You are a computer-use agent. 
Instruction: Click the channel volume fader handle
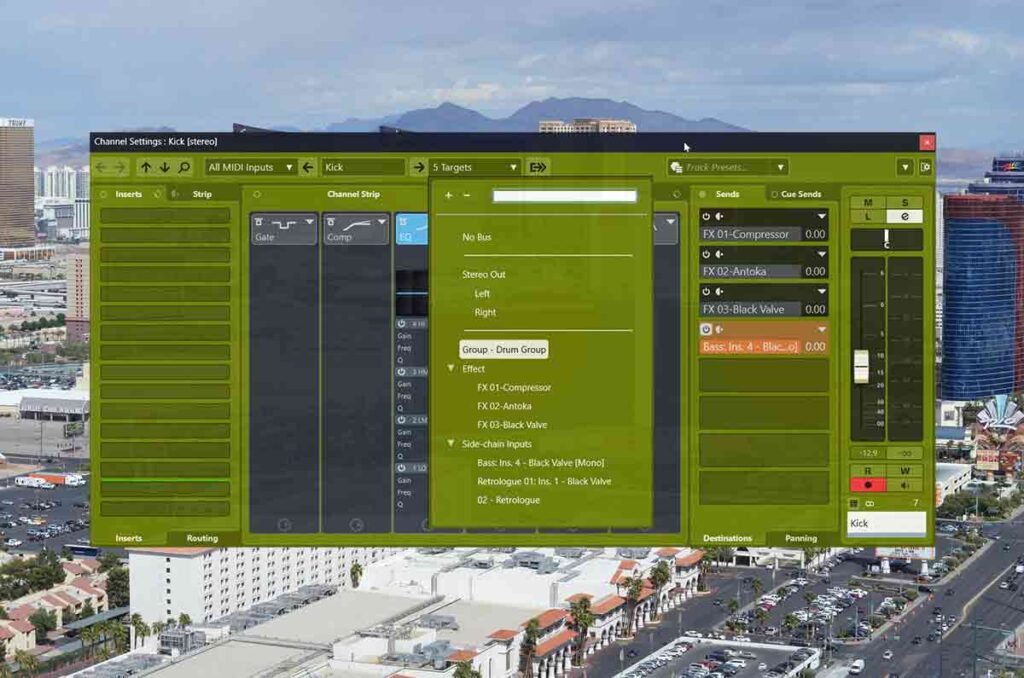pyautogui.click(x=861, y=367)
